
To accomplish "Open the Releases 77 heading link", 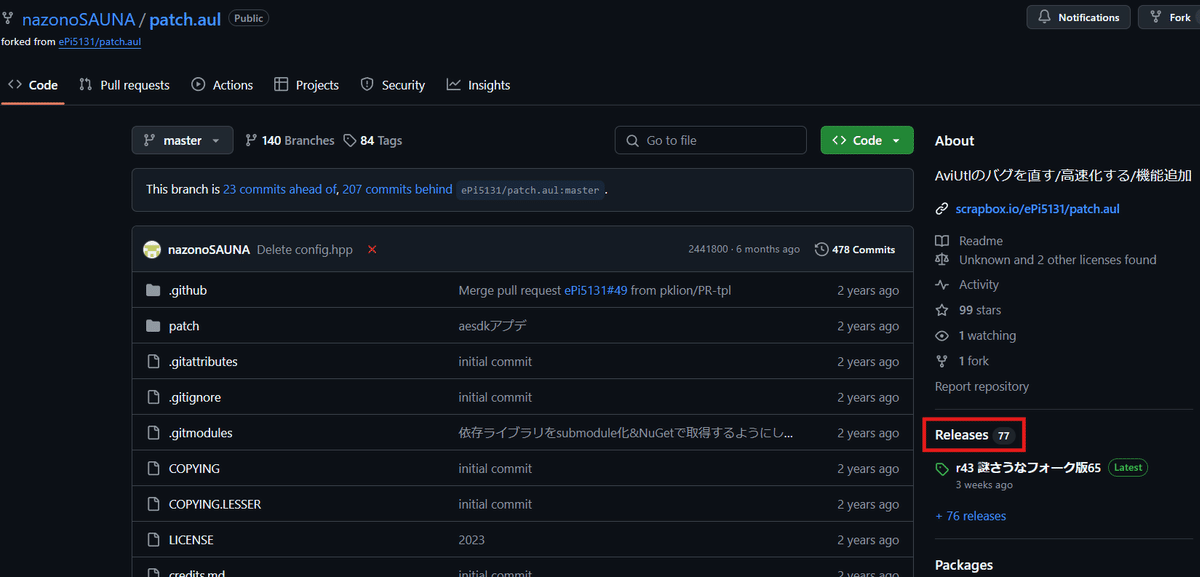I will 974,435.
